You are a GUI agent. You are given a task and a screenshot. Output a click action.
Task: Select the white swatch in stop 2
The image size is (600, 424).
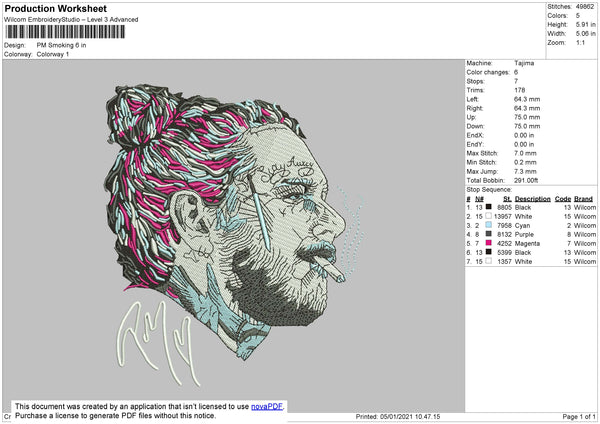tap(488, 216)
